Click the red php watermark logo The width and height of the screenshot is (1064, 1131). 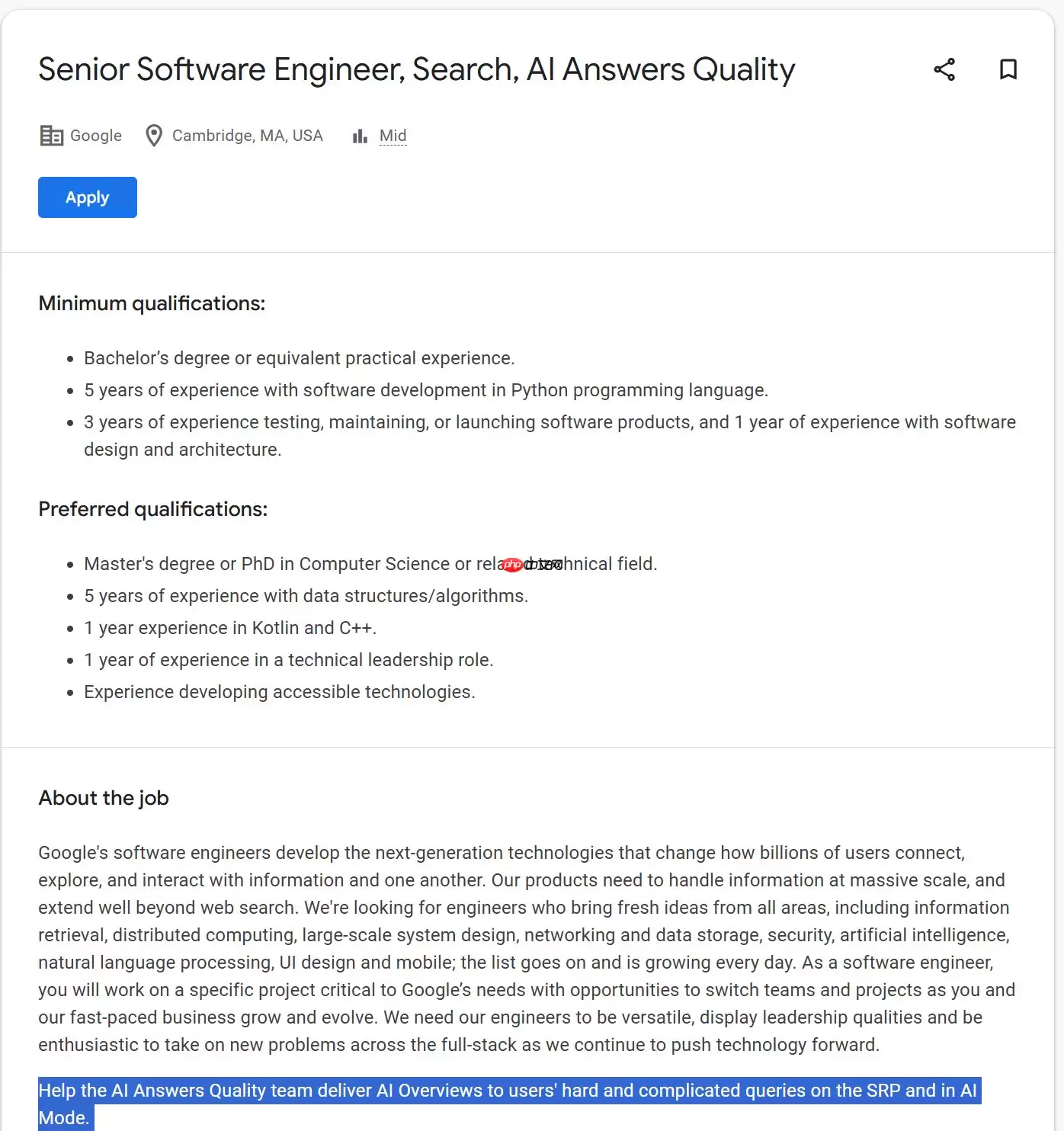click(513, 565)
